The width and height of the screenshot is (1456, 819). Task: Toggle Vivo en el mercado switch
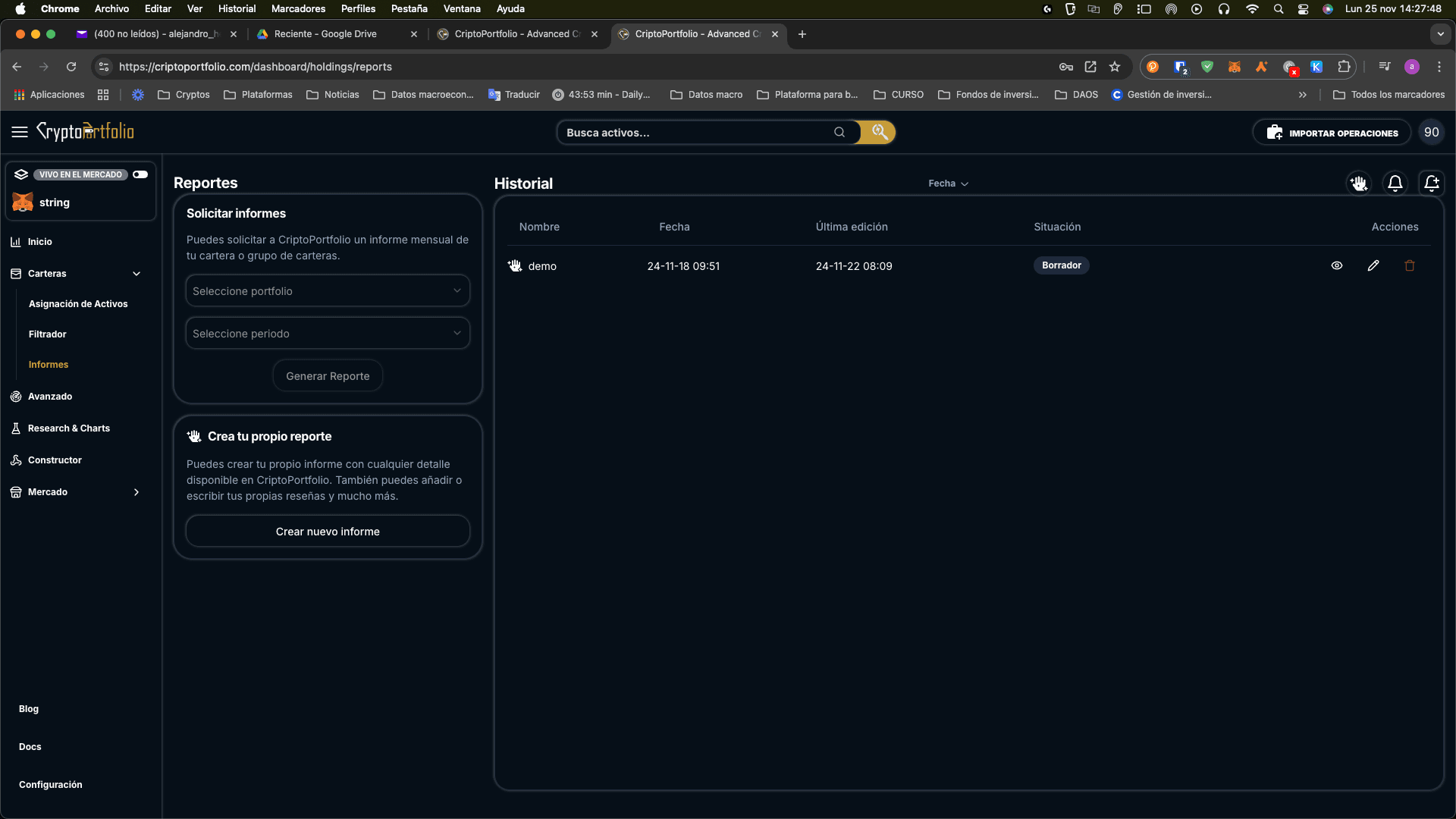point(140,174)
